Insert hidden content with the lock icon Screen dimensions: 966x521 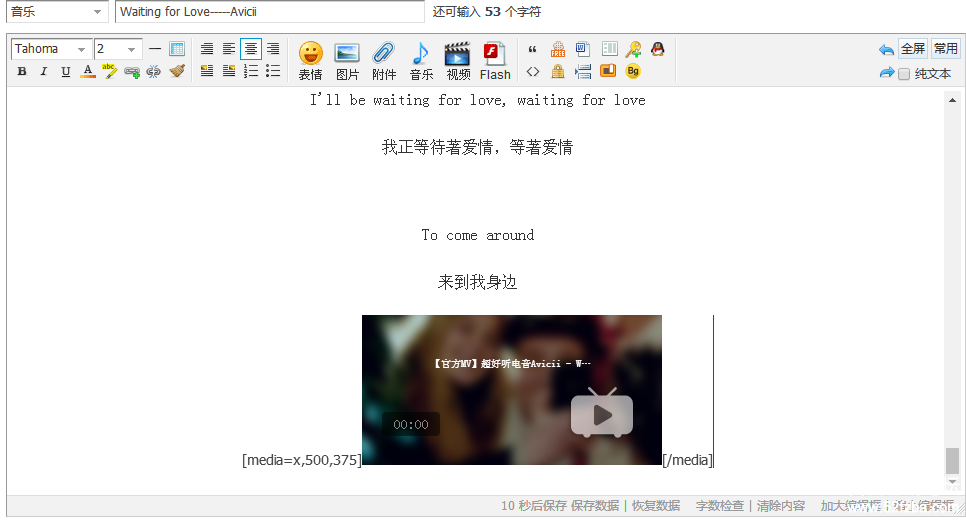point(558,71)
